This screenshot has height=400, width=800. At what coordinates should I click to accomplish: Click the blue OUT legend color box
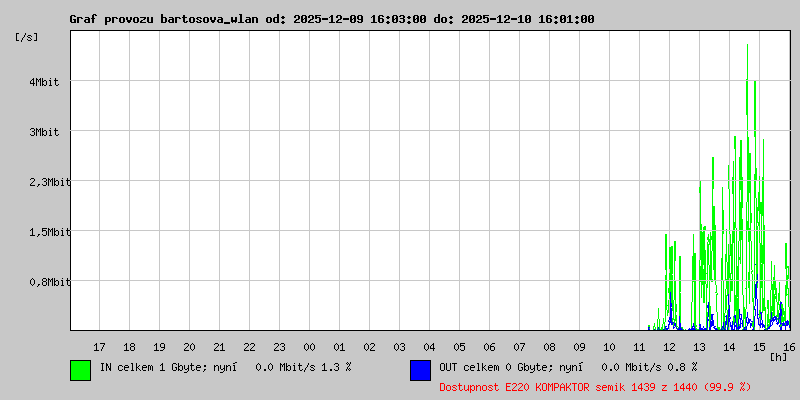click(x=420, y=370)
